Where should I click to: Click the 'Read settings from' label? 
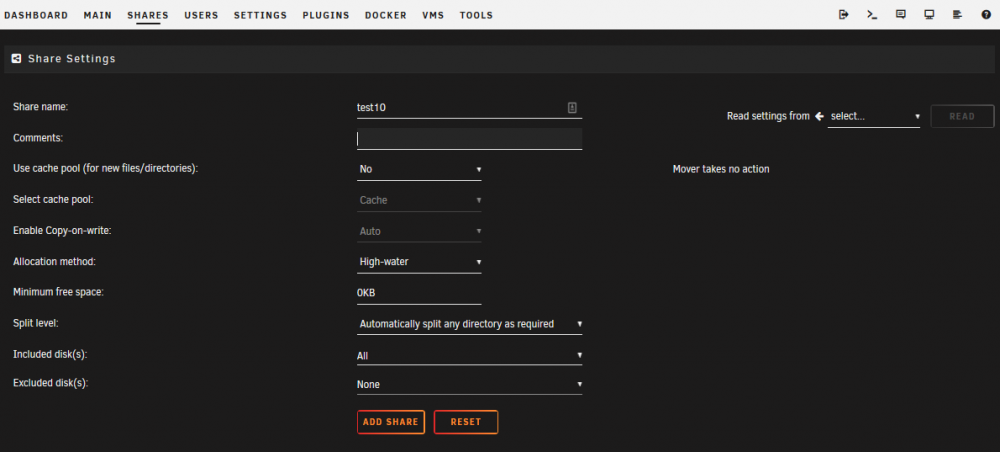tap(768, 116)
